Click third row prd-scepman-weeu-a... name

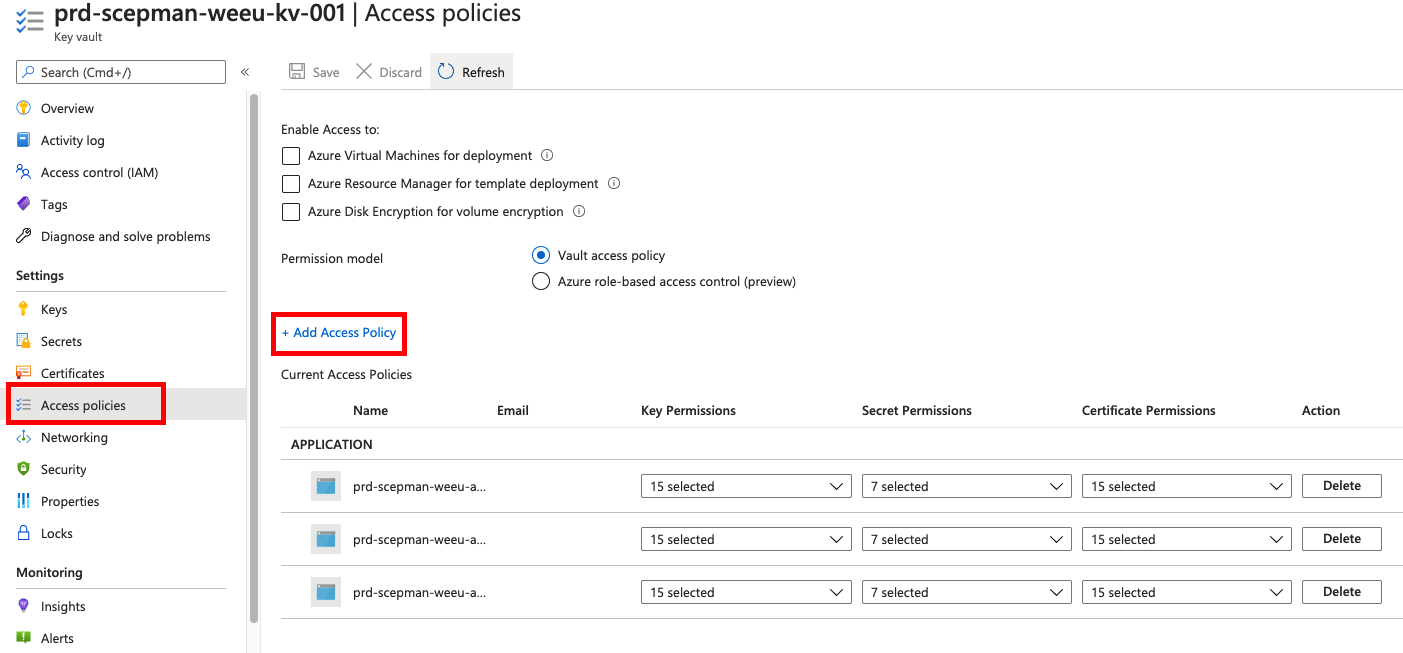pyautogui.click(x=420, y=592)
